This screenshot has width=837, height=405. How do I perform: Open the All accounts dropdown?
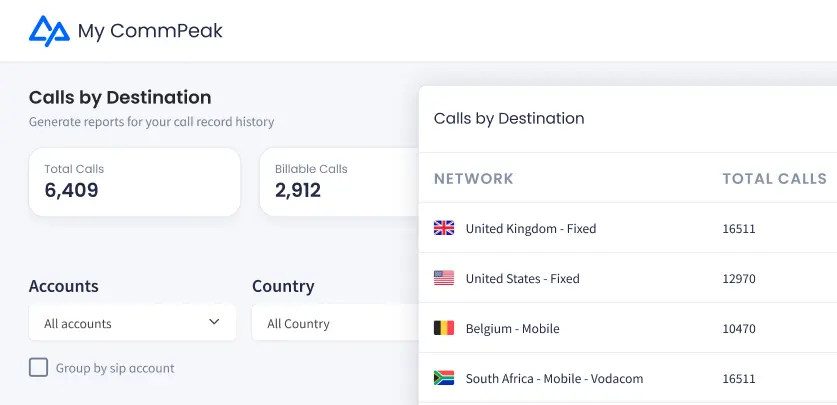(x=132, y=322)
